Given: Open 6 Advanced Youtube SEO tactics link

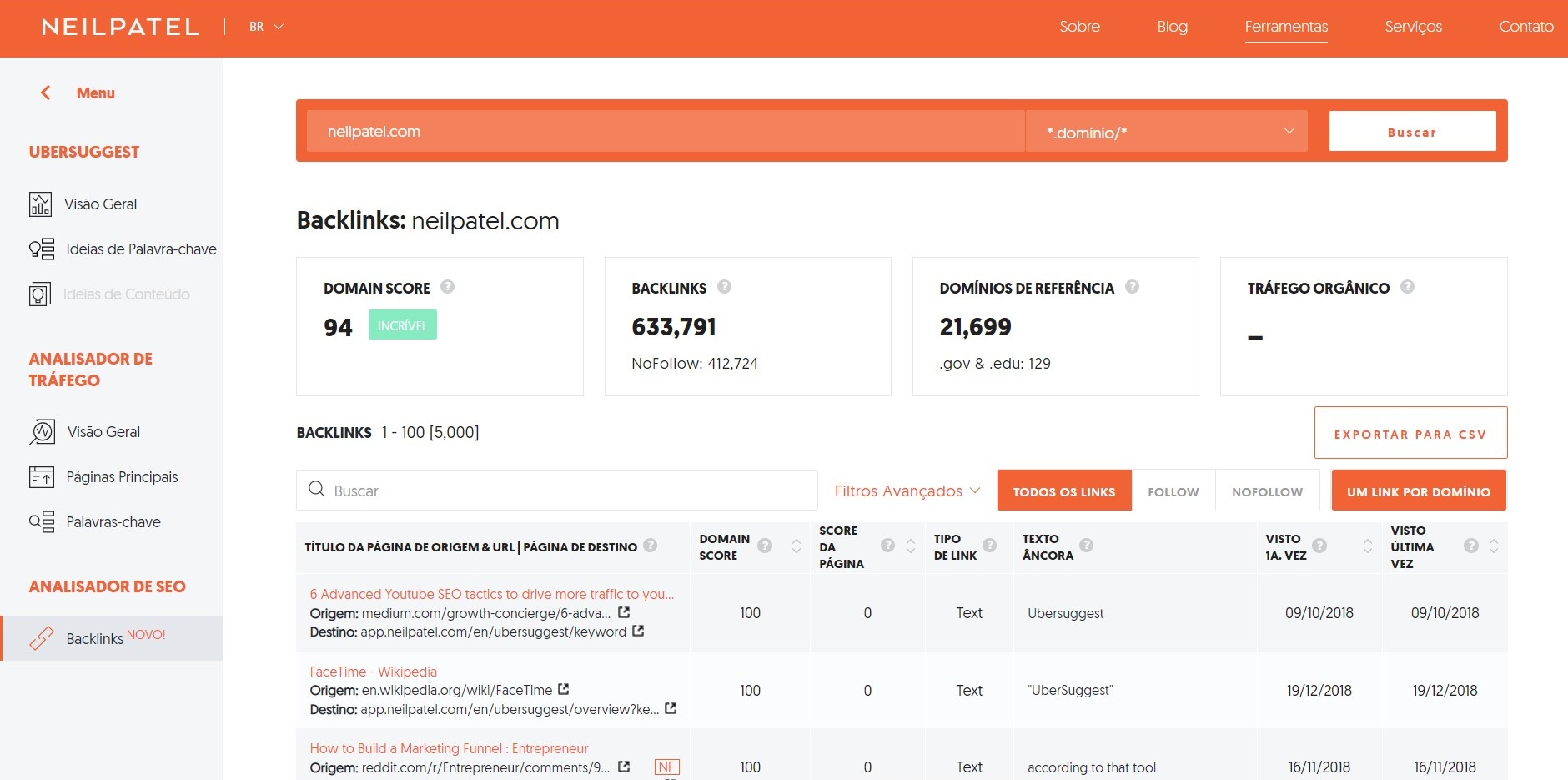Looking at the screenshot, I should (492, 594).
